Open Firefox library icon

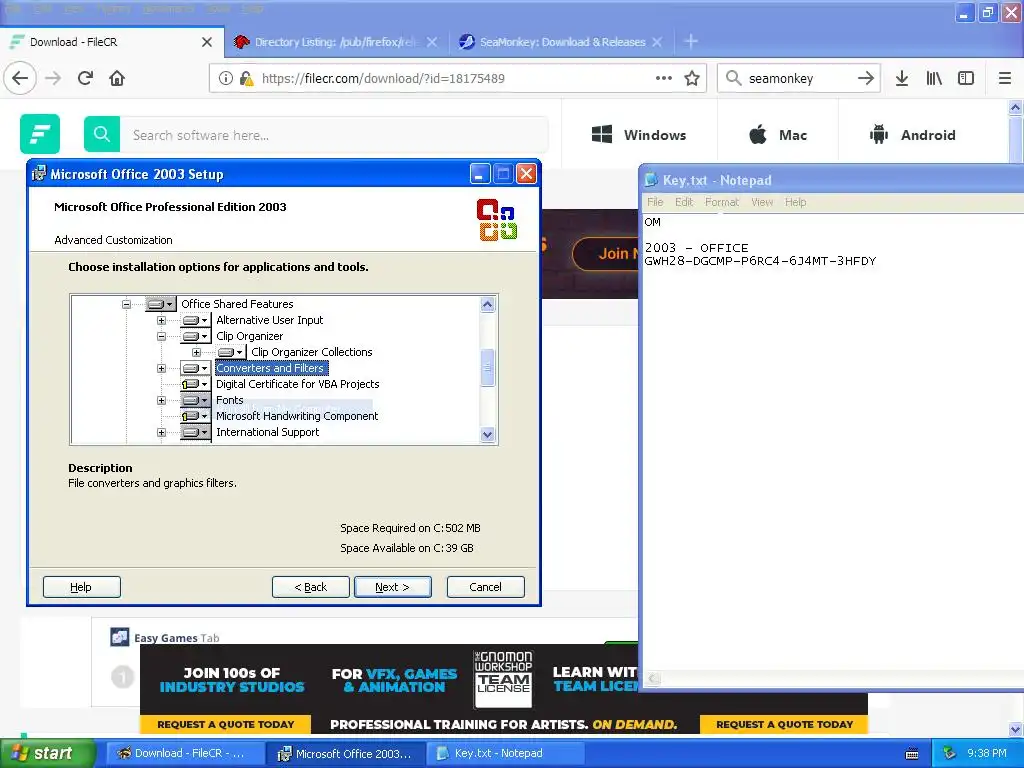coord(934,78)
